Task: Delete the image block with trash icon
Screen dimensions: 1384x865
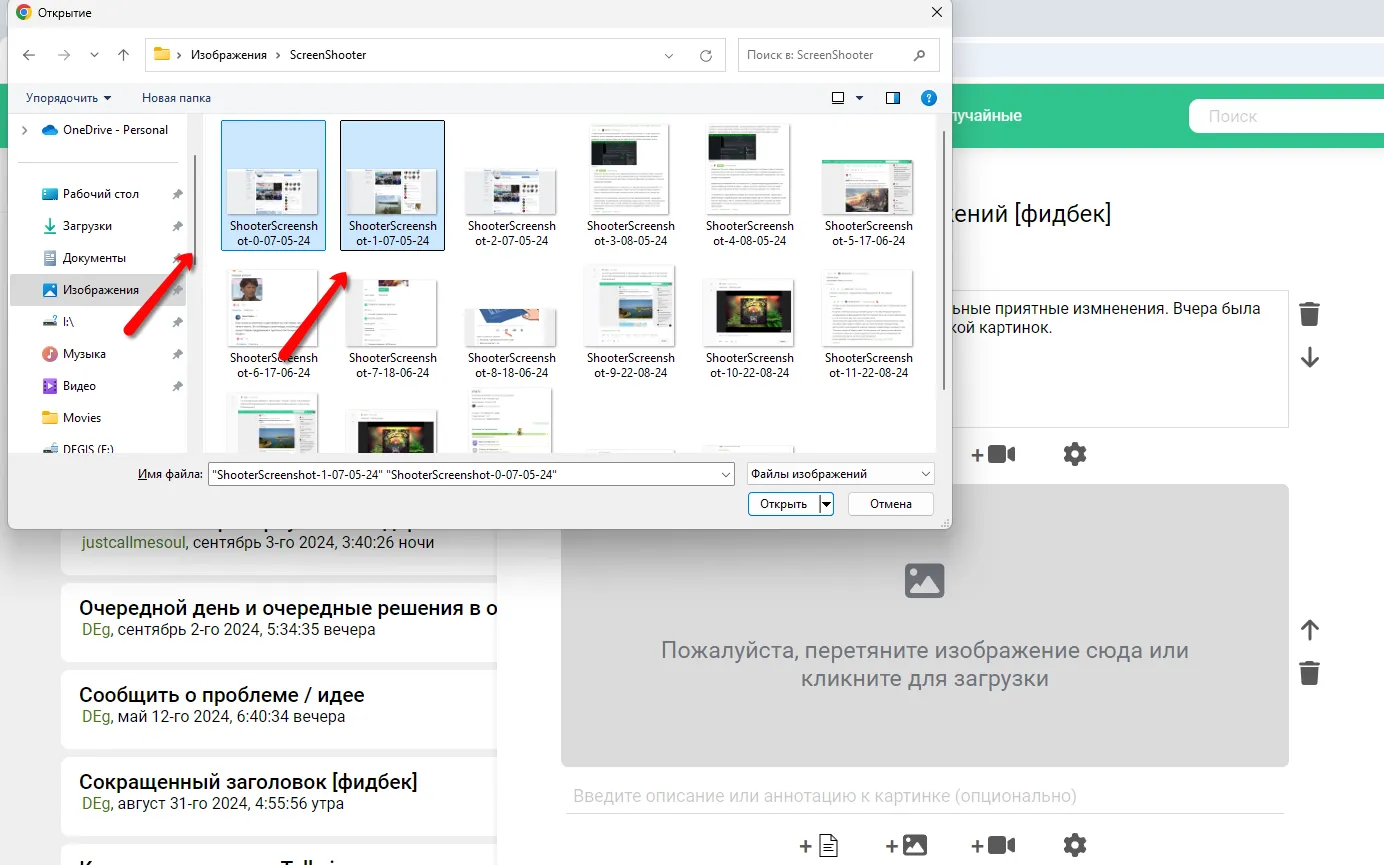Action: 1309,673
